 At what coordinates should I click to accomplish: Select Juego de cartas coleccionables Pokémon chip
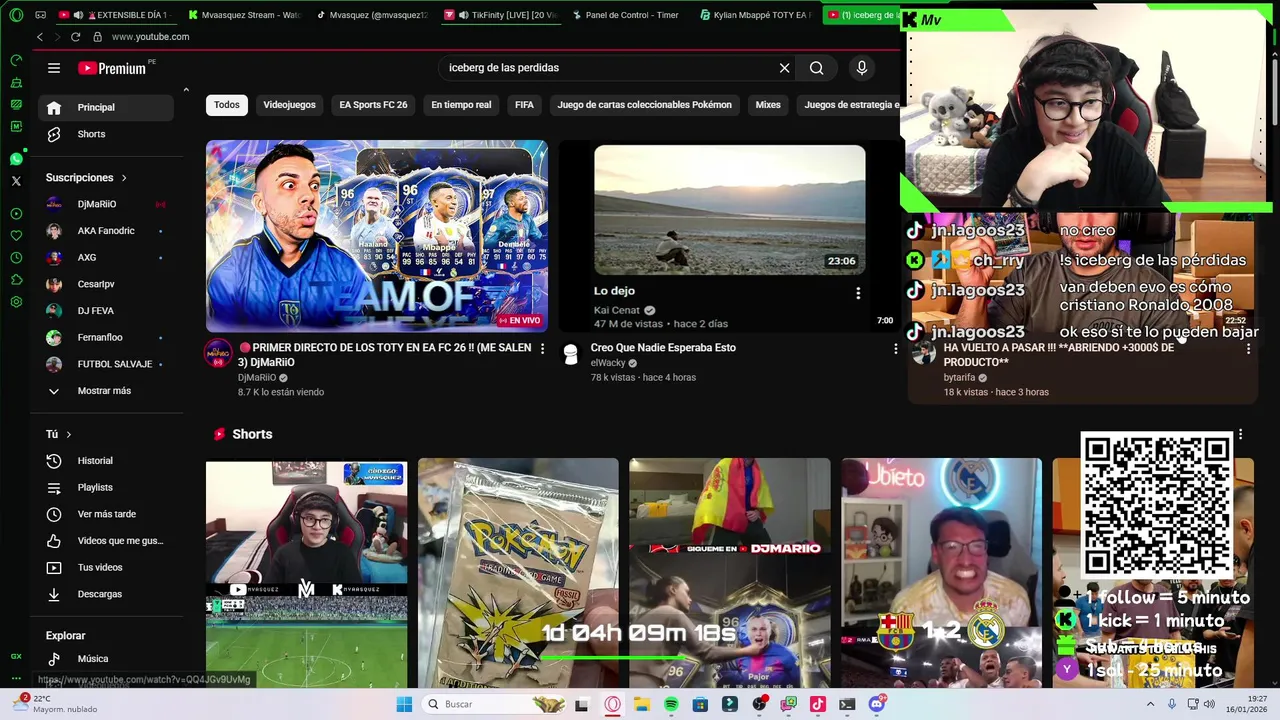pyautogui.click(x=644, y=105)
